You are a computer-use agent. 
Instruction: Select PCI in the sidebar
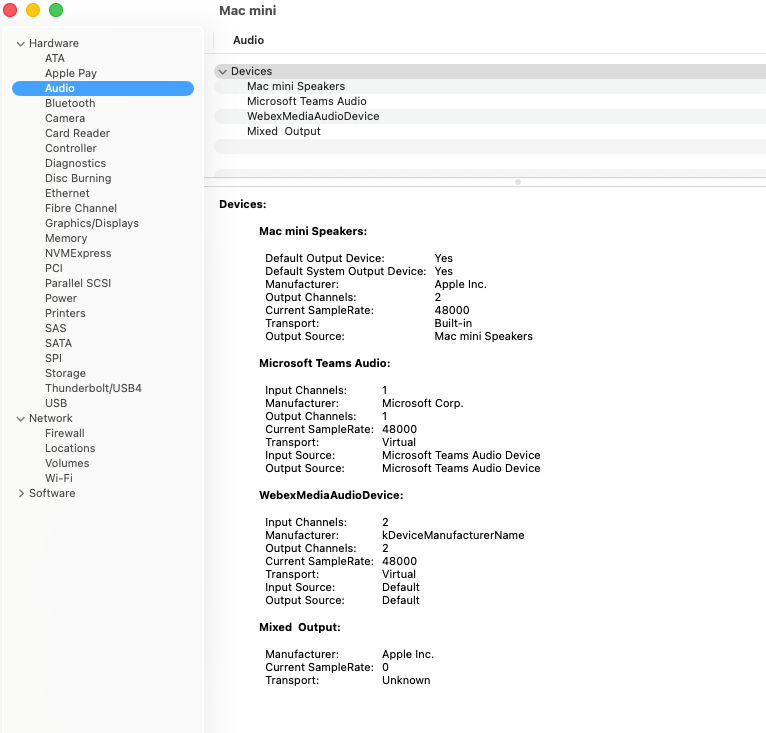(x=54, y=268)
